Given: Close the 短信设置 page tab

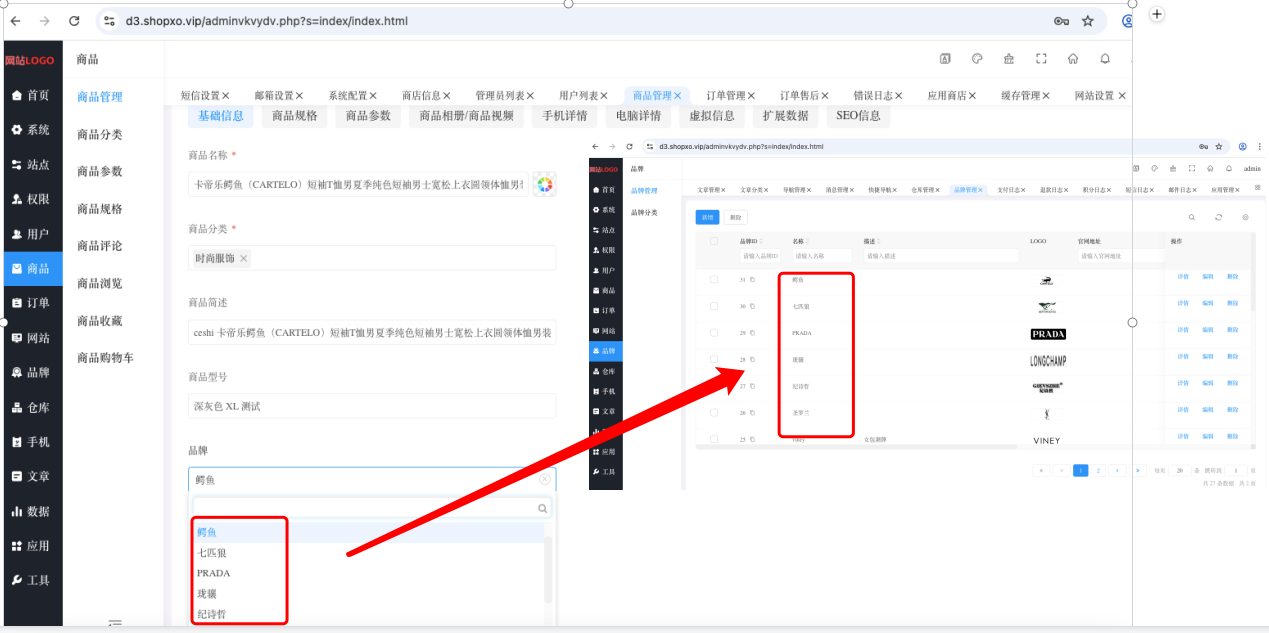Looking at the screenshot, I should (225, 96).
